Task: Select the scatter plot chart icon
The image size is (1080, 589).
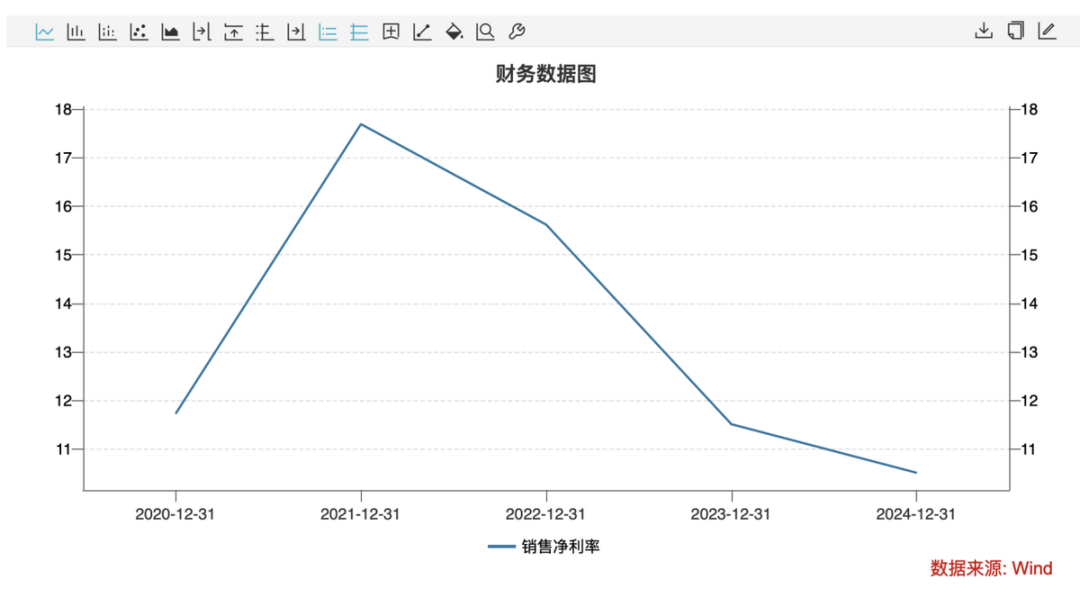Action: click(x=139, y=31)
